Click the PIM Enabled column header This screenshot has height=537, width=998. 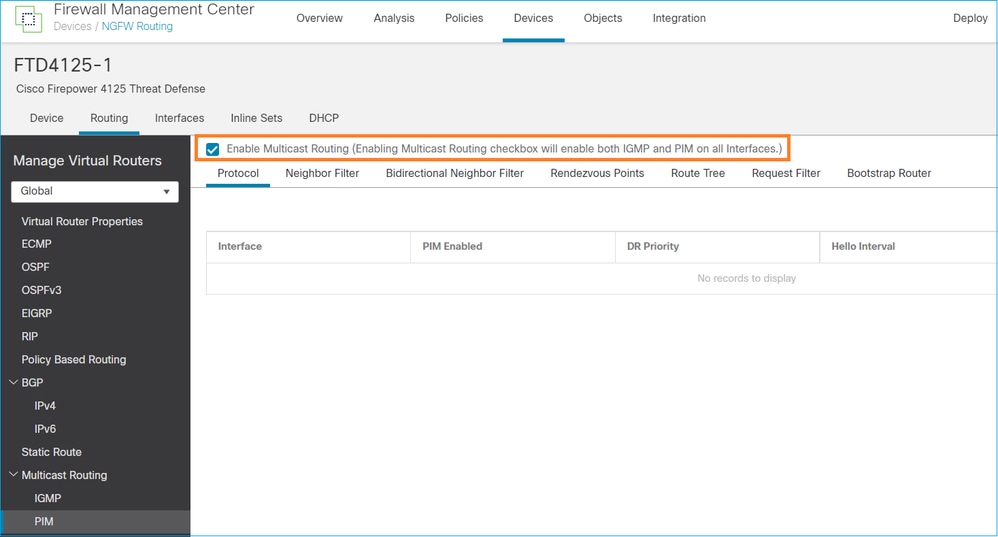(453, 246)
